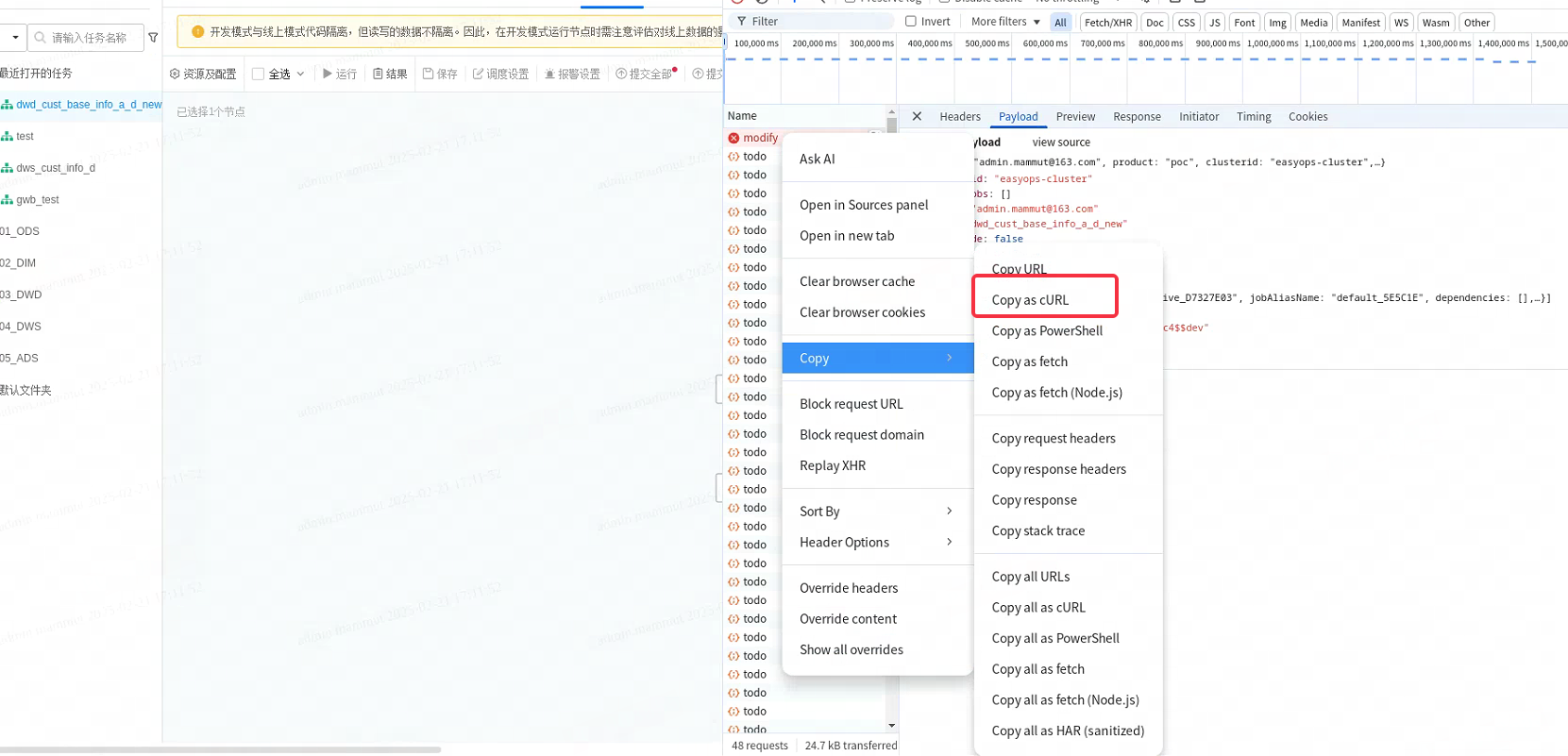Filter requests by Fetch/XHR type
Screen dimensions: 1568x756
1107,23
